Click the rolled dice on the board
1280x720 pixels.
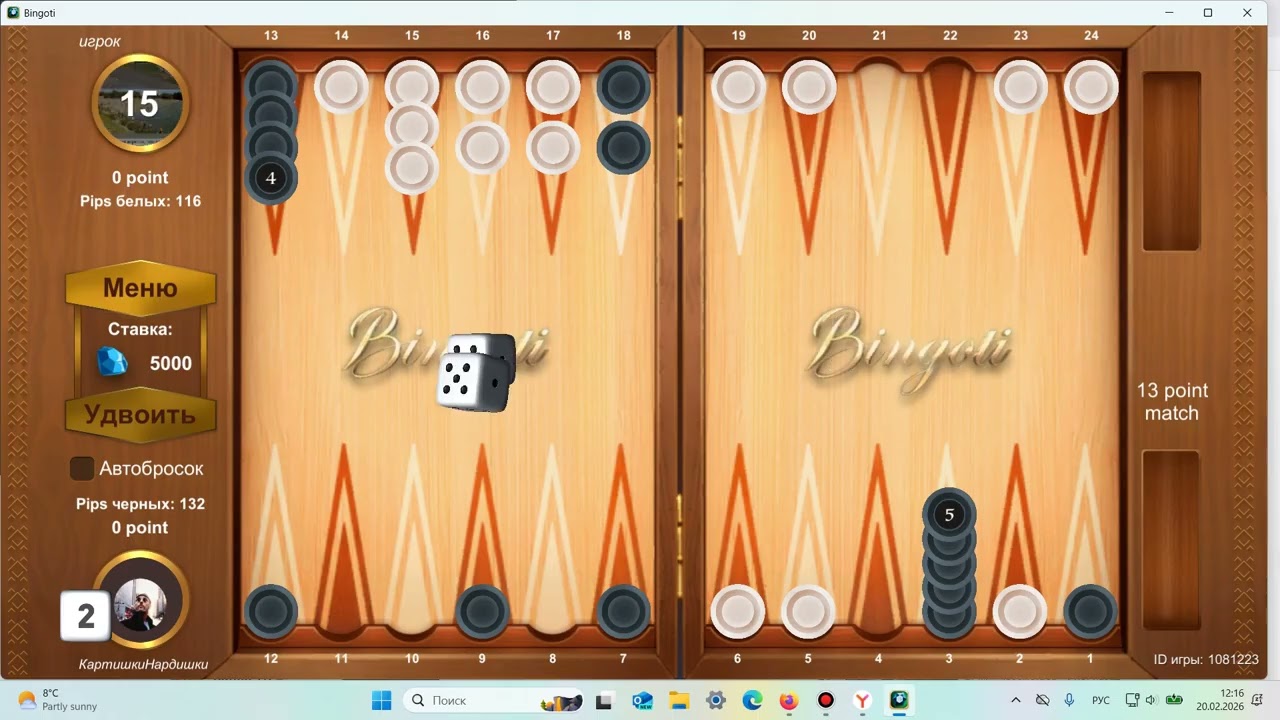coord(475,372)
